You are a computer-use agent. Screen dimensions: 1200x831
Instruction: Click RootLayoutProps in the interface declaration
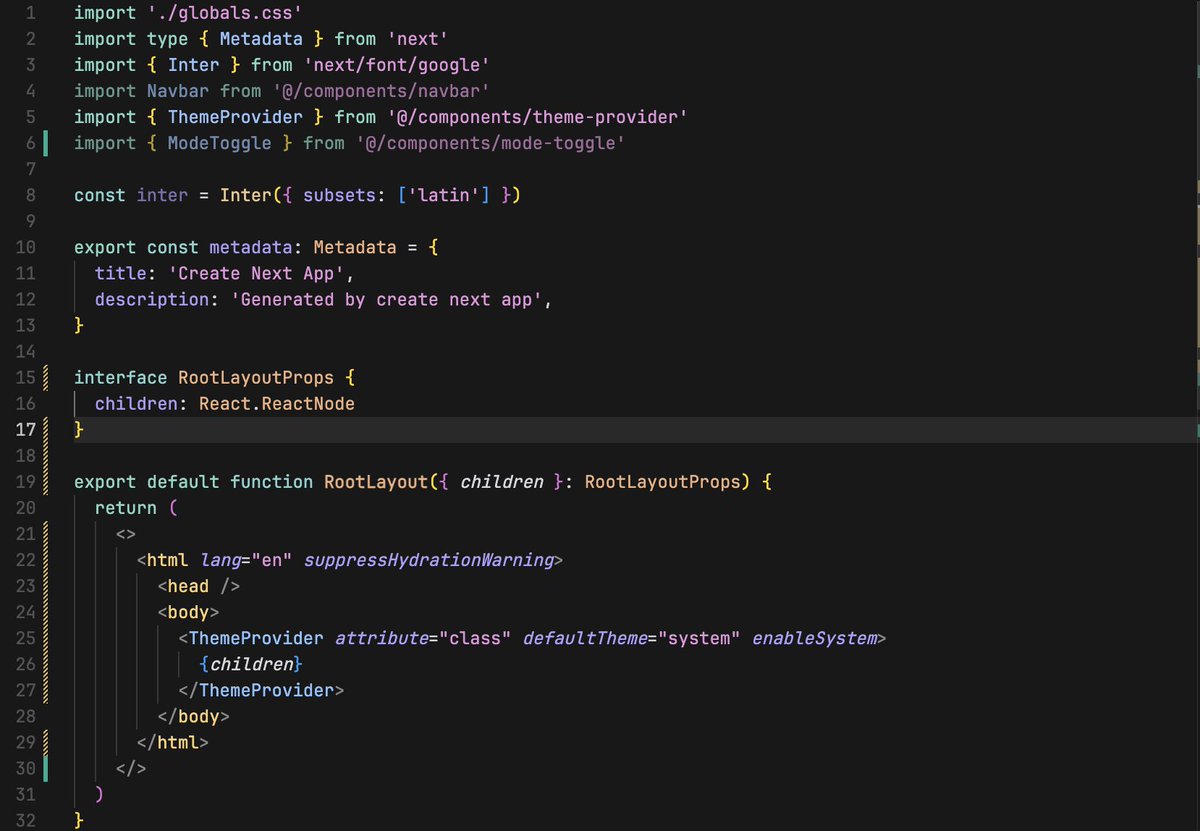click(256, 377)
